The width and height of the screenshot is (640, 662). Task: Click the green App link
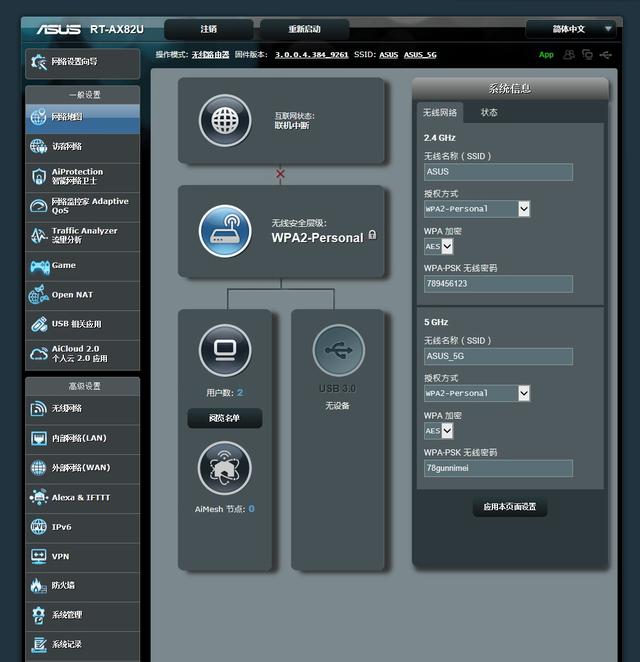[x=546, y=55]
